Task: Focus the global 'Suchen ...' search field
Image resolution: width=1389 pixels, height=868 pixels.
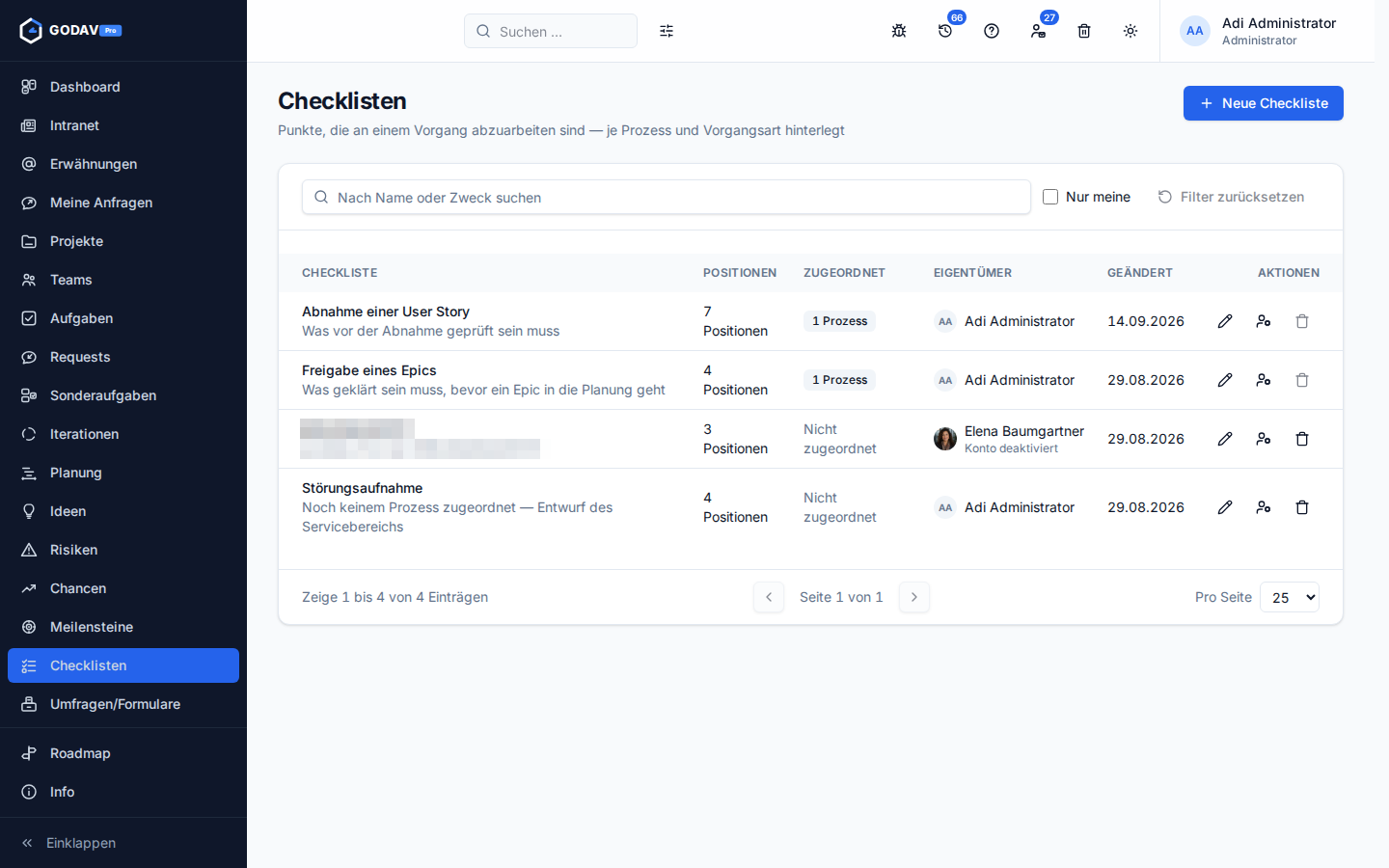Action: [x=551, y=31]
